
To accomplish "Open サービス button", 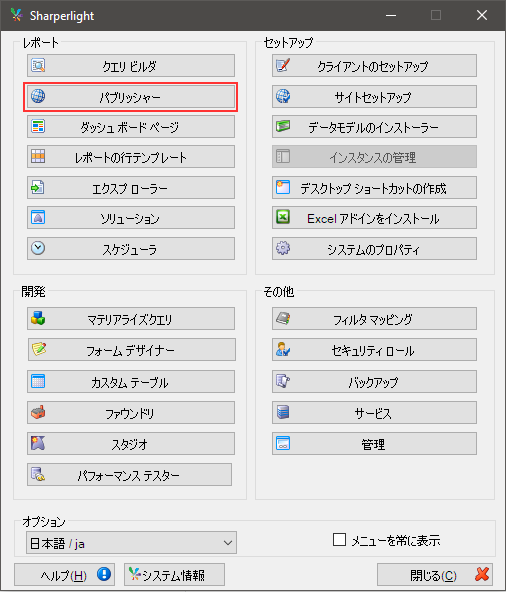I will (374, 413).
